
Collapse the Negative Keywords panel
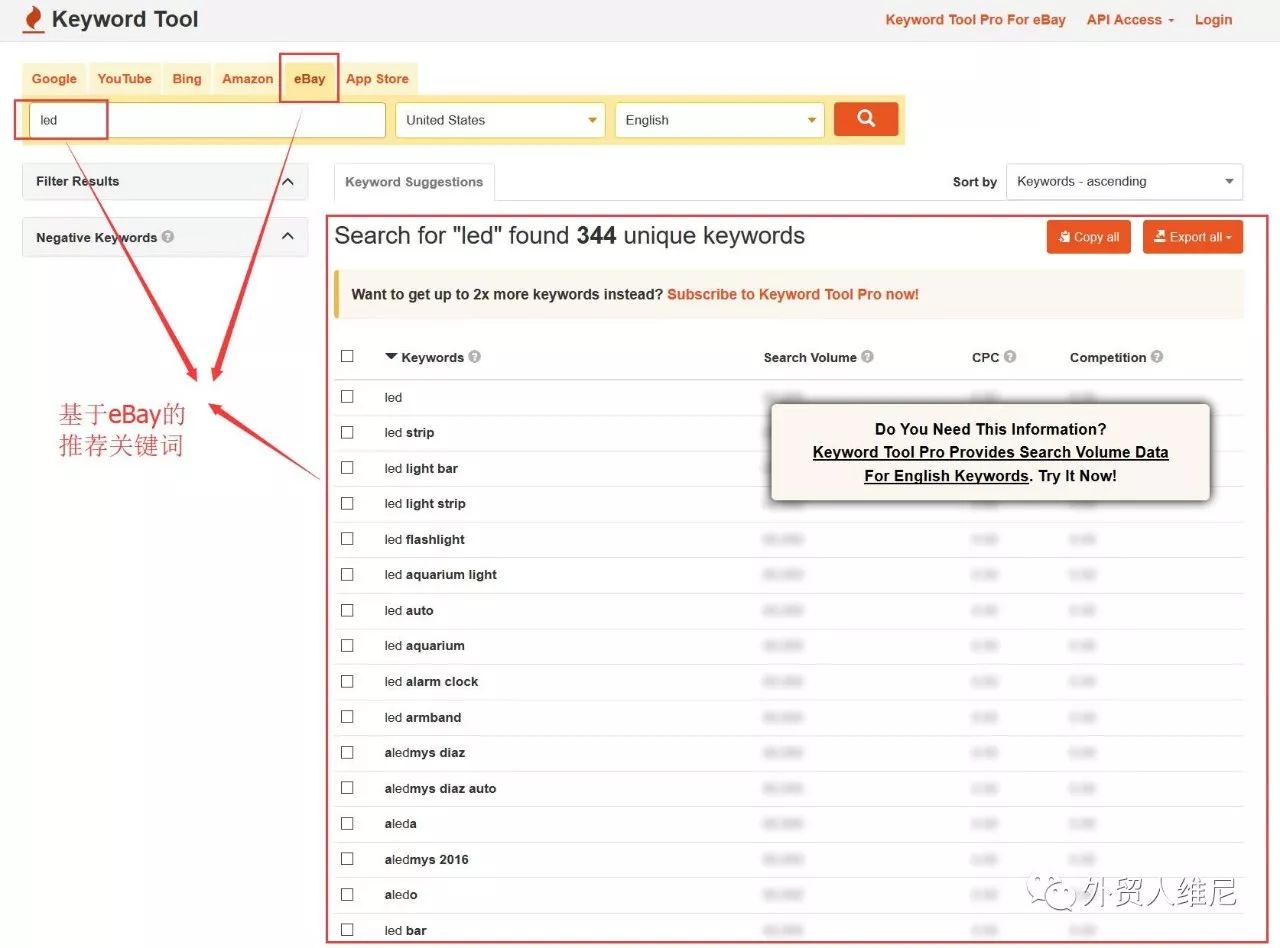(288, 237)
